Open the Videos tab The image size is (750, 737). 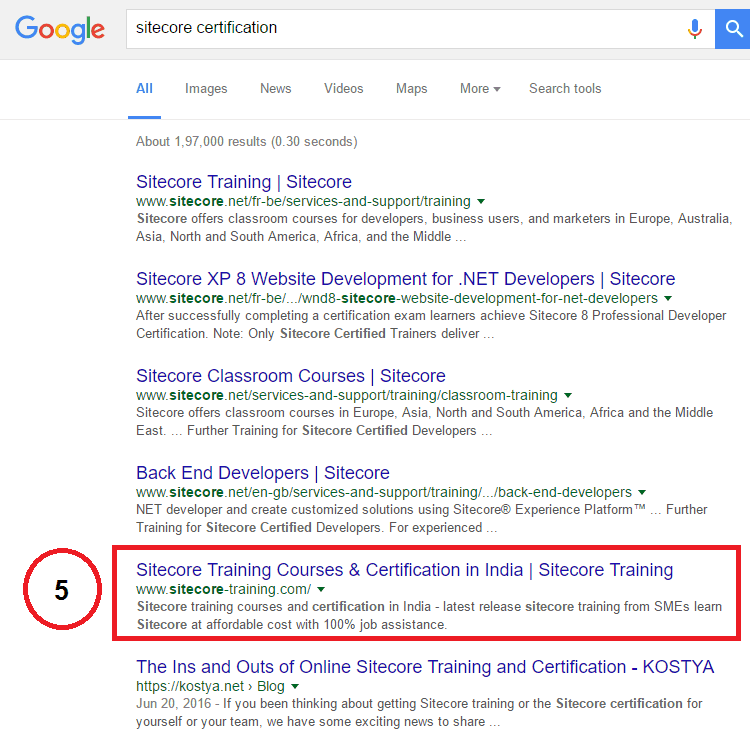pyautogui.click(x=343, y=89)
